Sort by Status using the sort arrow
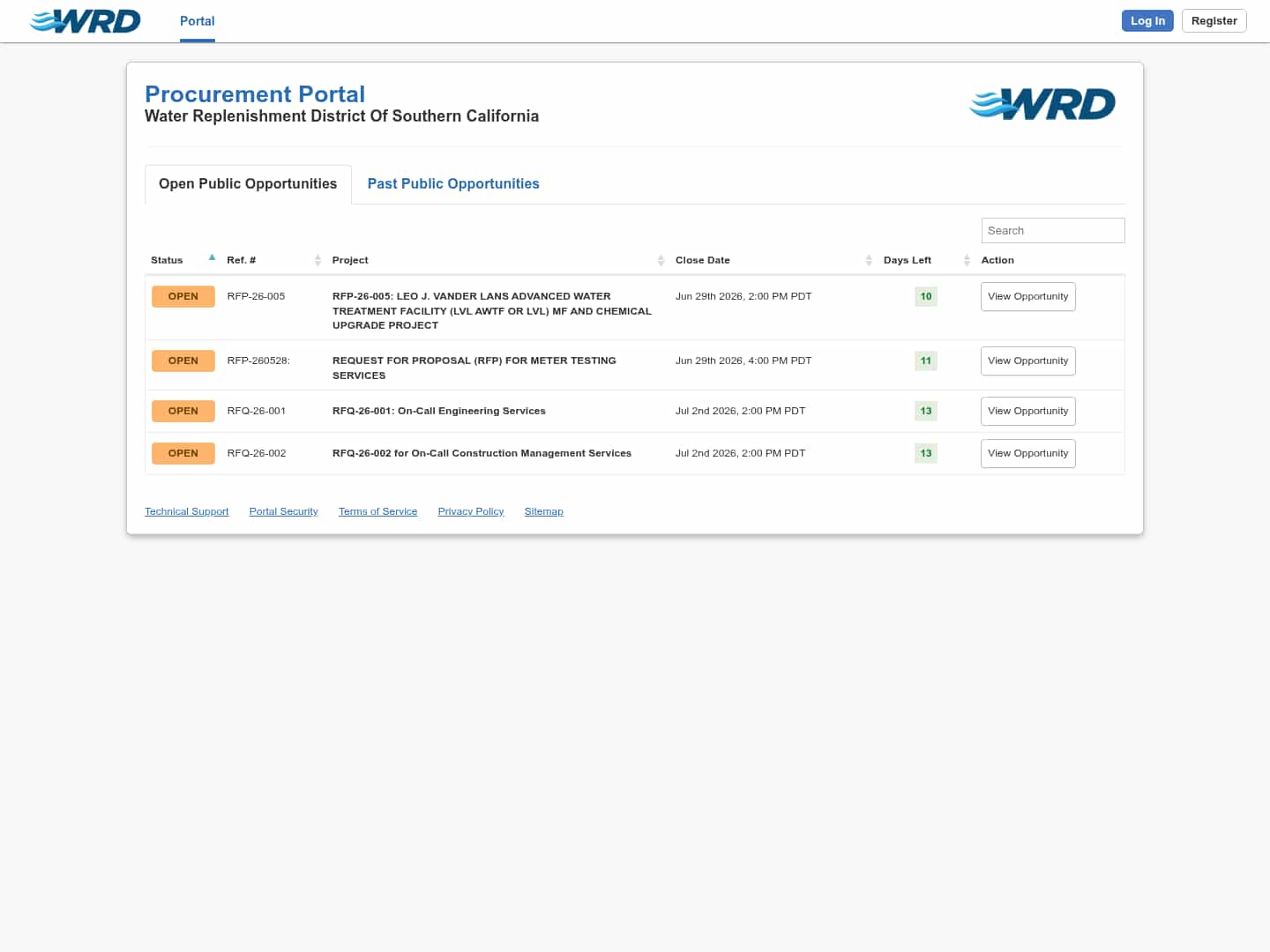1270x952 pixels. pyautogui.click(x=212, y=257)
